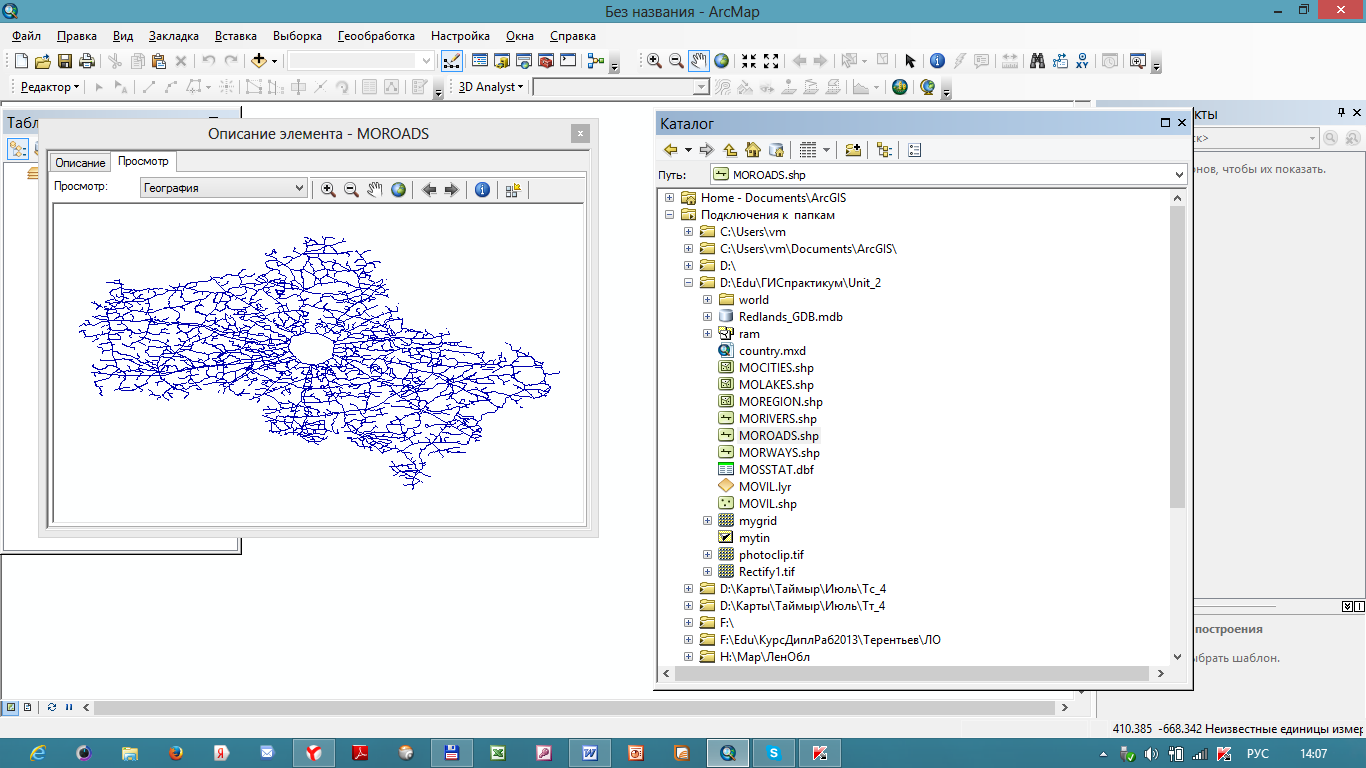
Task: Toggle the Catalog tree contents panel icon
Action: 883,150
